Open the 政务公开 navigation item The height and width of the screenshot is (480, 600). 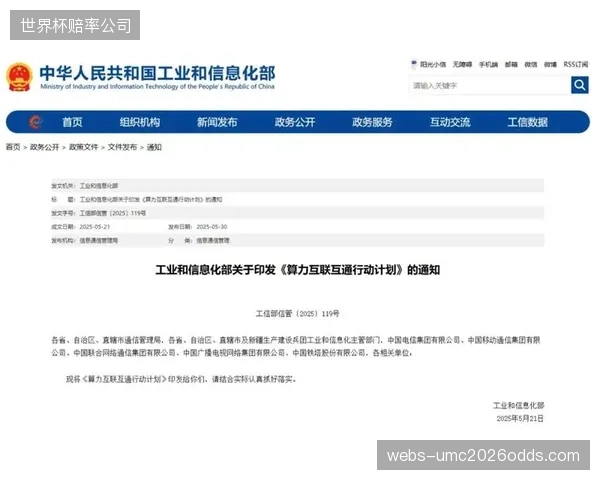click(x=295, y=122)
